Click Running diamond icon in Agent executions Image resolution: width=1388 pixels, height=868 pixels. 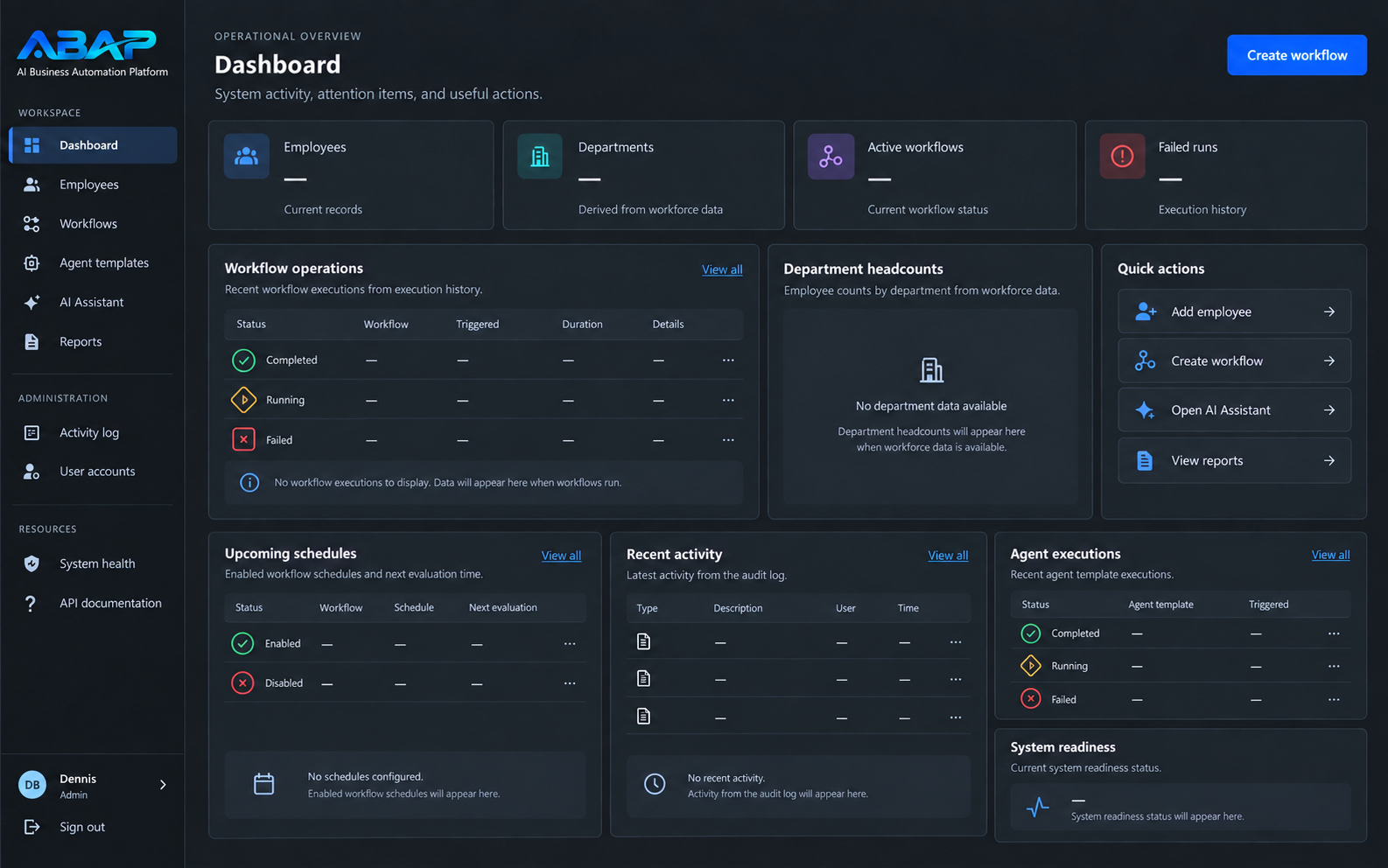click(x=1031, y=666)
